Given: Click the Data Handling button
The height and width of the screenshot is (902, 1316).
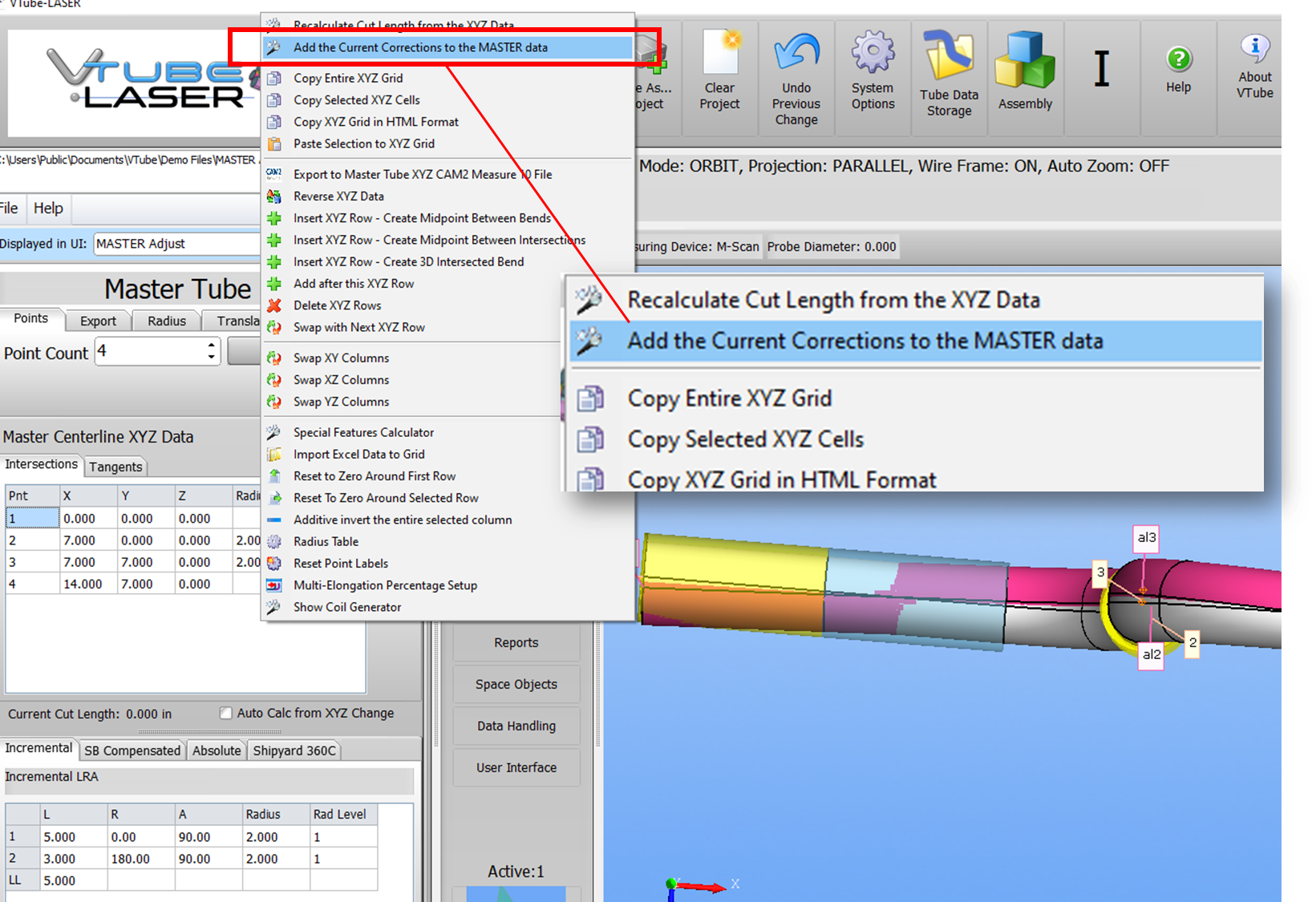Looking at the screenshot, I should (x=516, y=726).
